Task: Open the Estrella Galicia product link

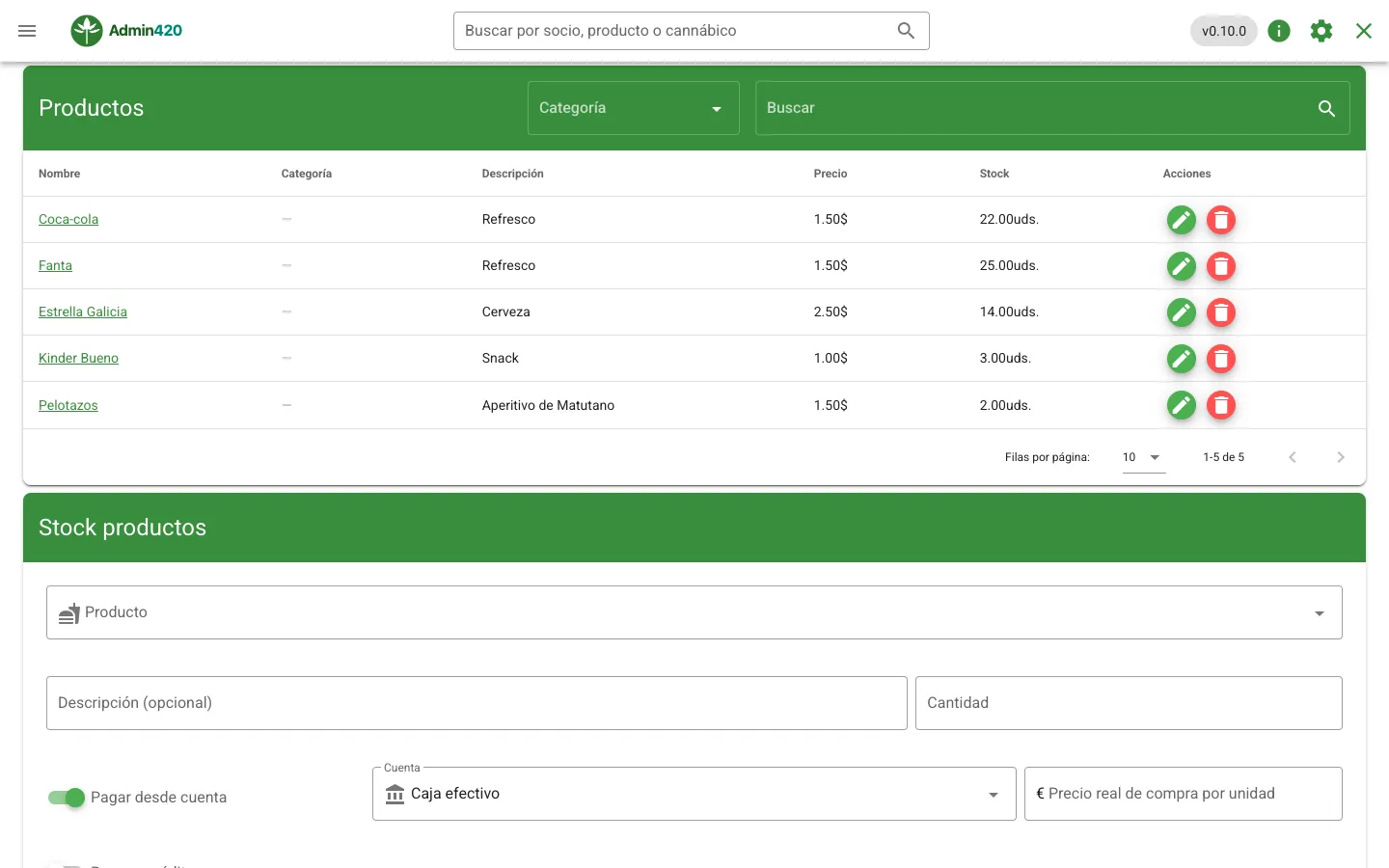Action: [x=83, y=312]
